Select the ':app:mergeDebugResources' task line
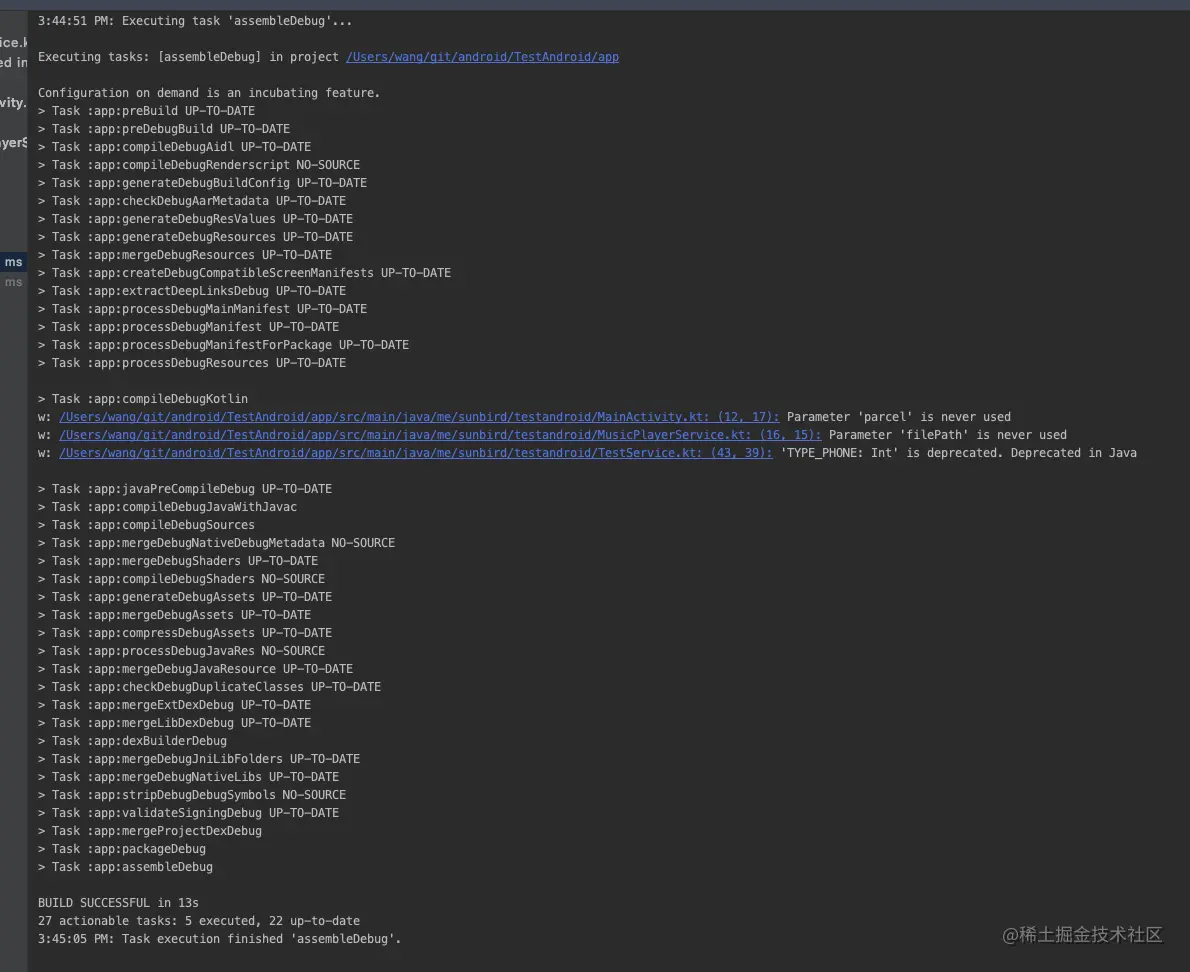This screenshot has width=1190, height=972. click(x=185, y=255)
